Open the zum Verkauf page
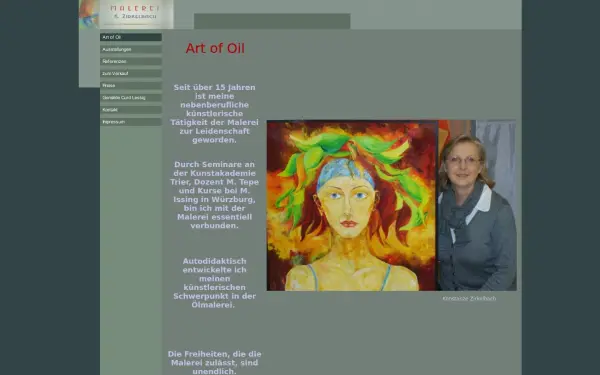The width and height of the screenshot is (600, 375). point(131,73)
